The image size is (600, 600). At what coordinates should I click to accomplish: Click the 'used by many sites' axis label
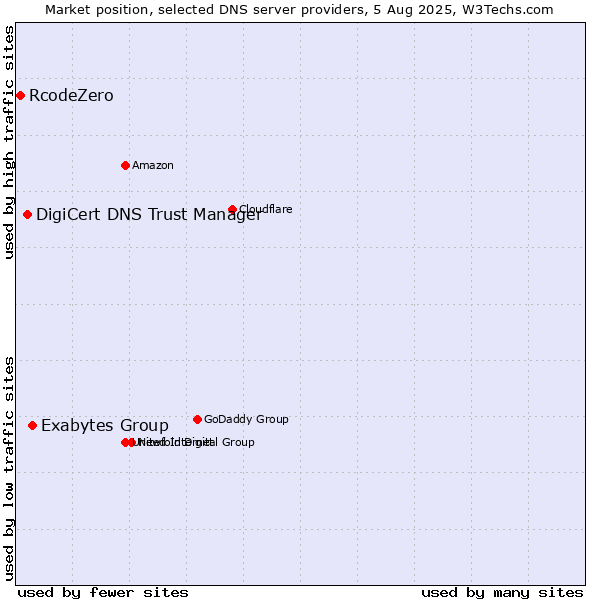coord(502,593)
